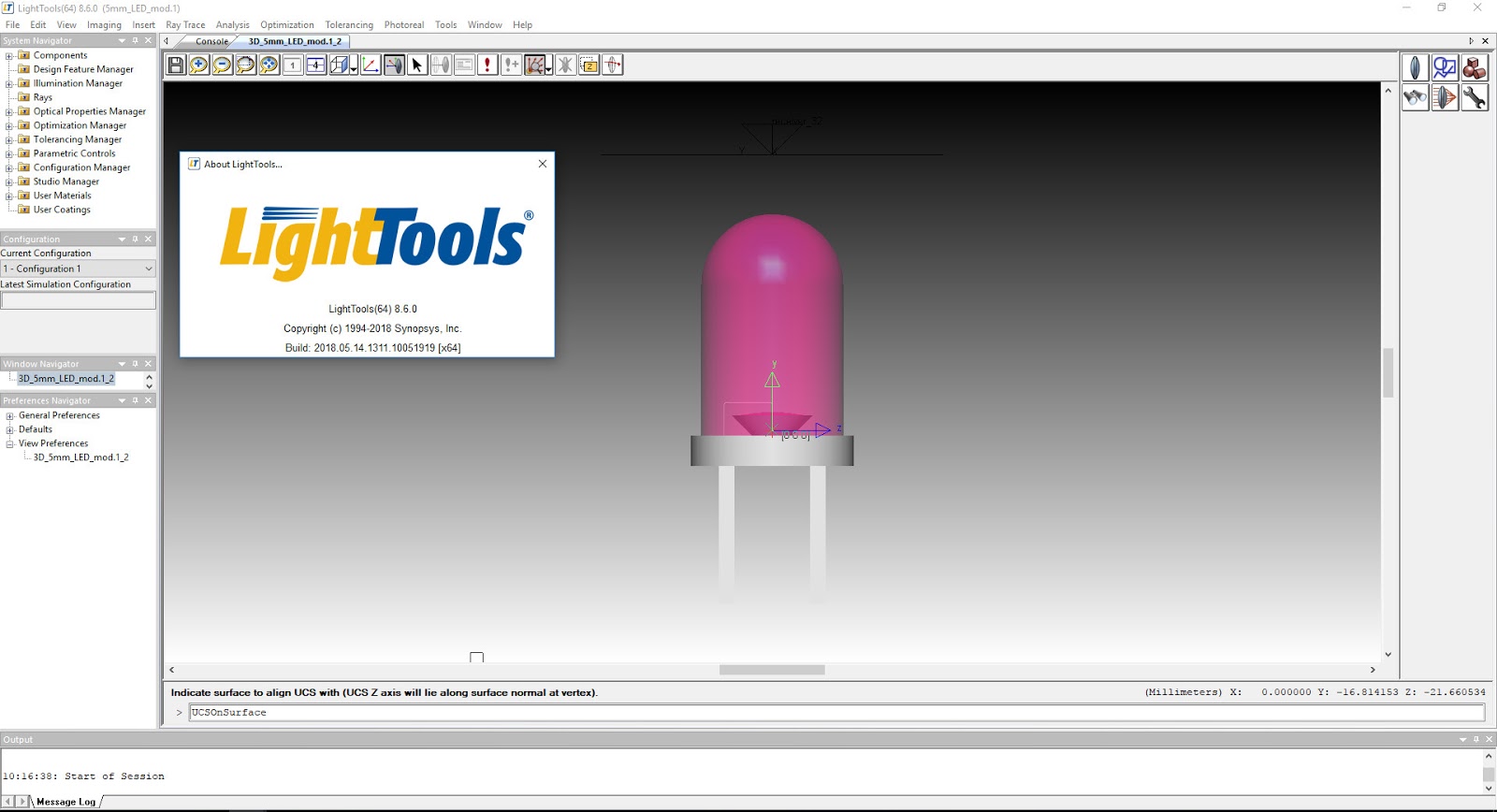
Task: Click the grayed-out crossed rays icon
Action: pos(565,65)
